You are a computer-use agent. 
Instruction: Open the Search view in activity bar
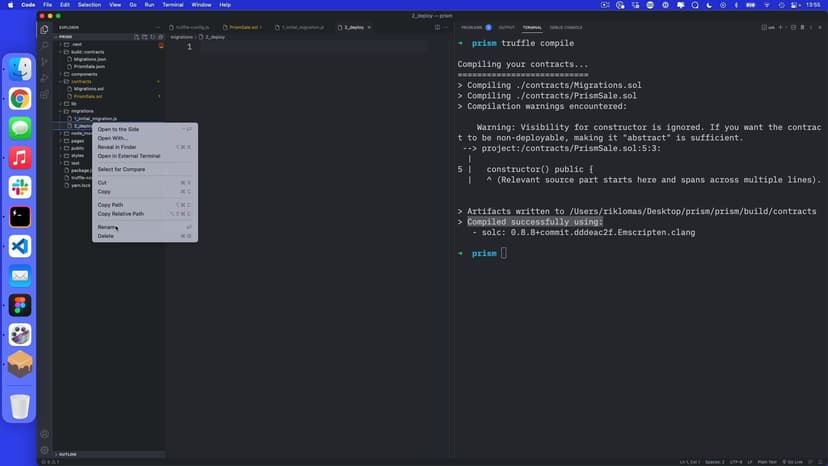pos(44,45)
